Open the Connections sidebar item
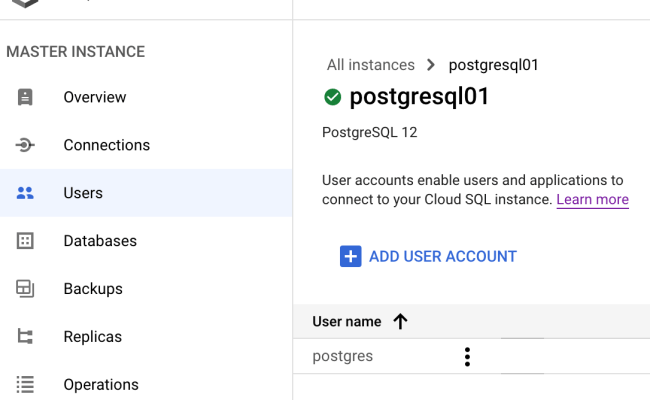The height and width of the screenshot is (400, 650). coord(146,145)
